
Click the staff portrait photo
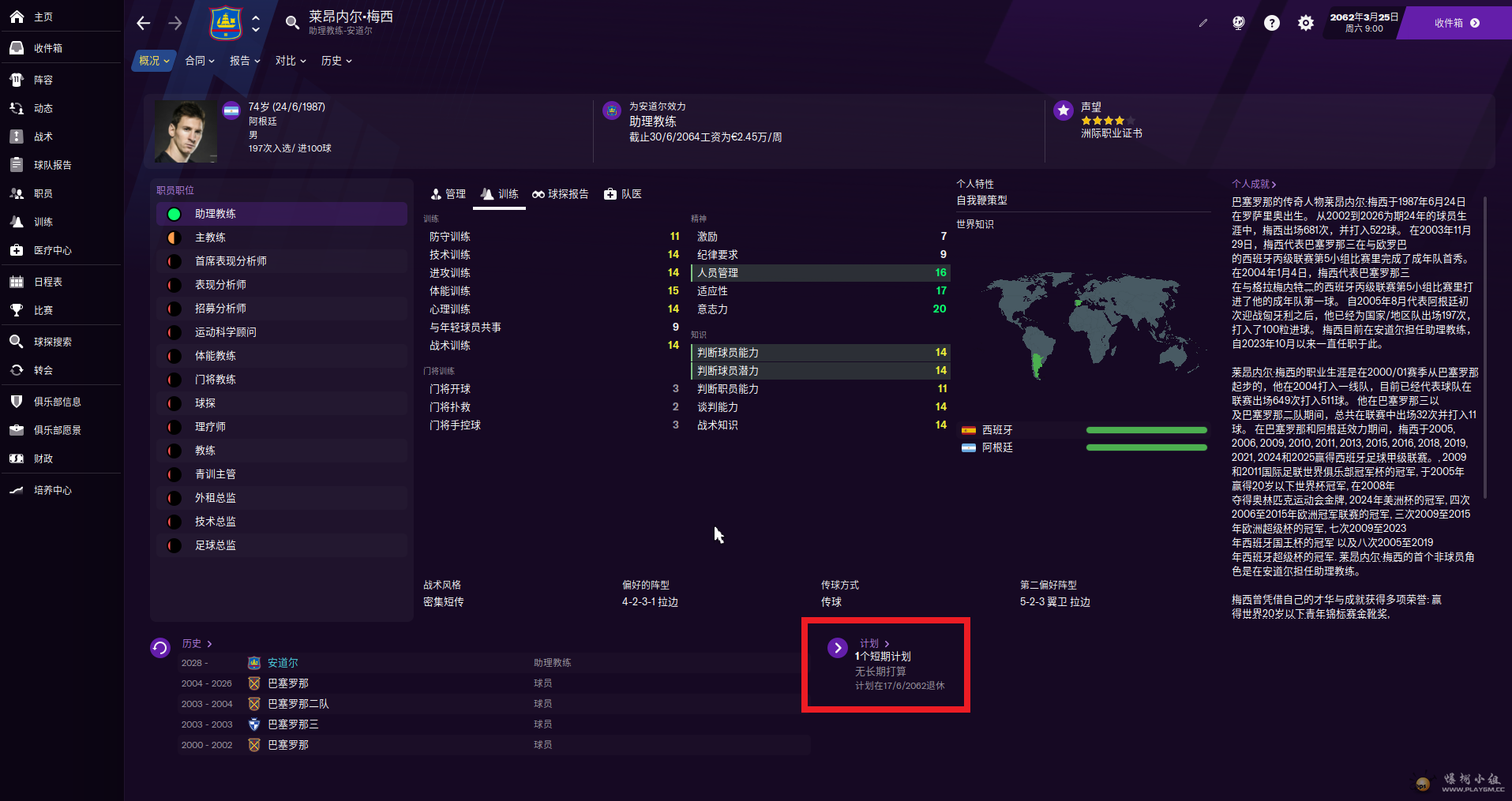point(186,132)
